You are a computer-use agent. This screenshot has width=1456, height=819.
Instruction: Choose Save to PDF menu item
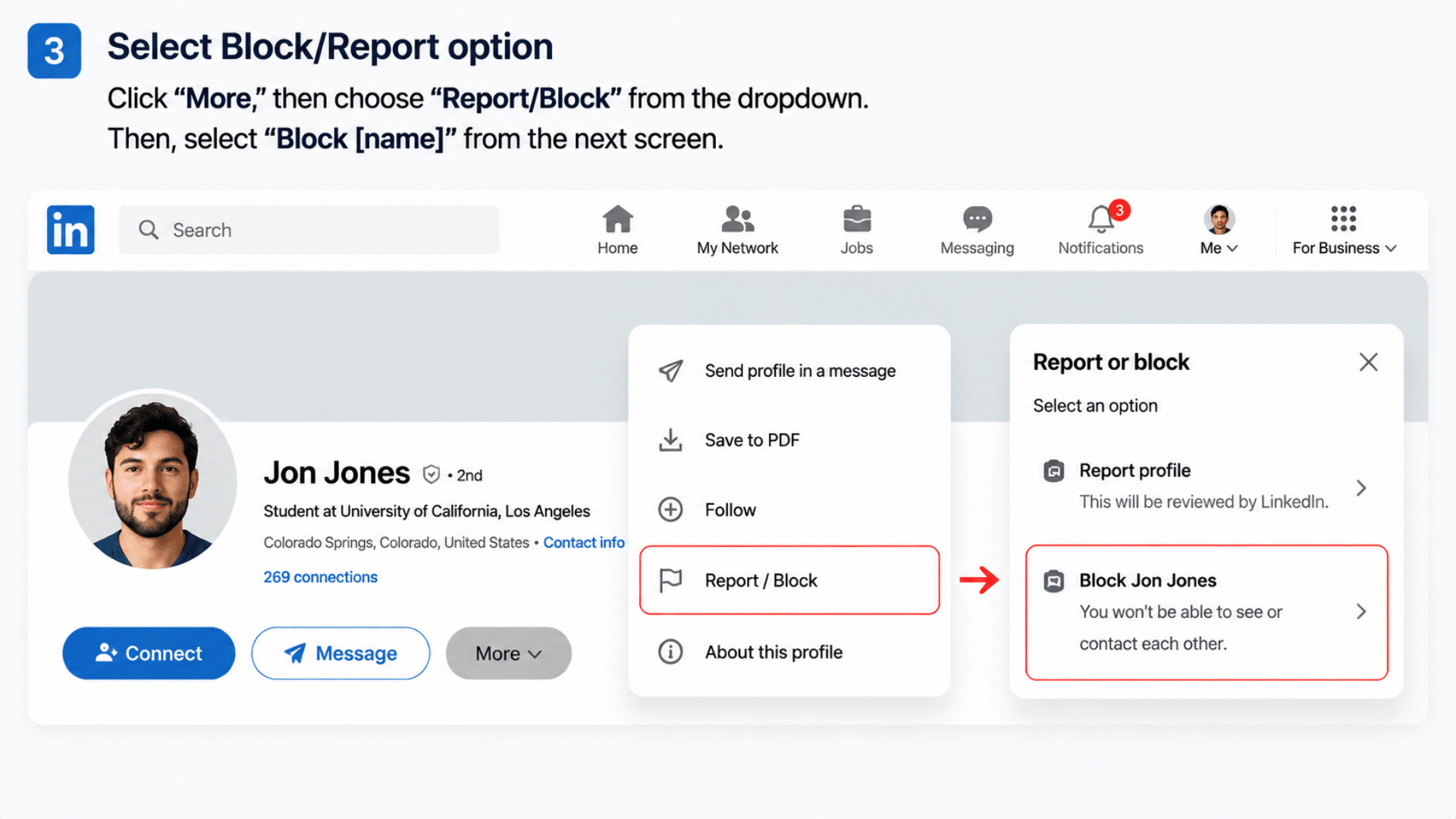[789, 440]
